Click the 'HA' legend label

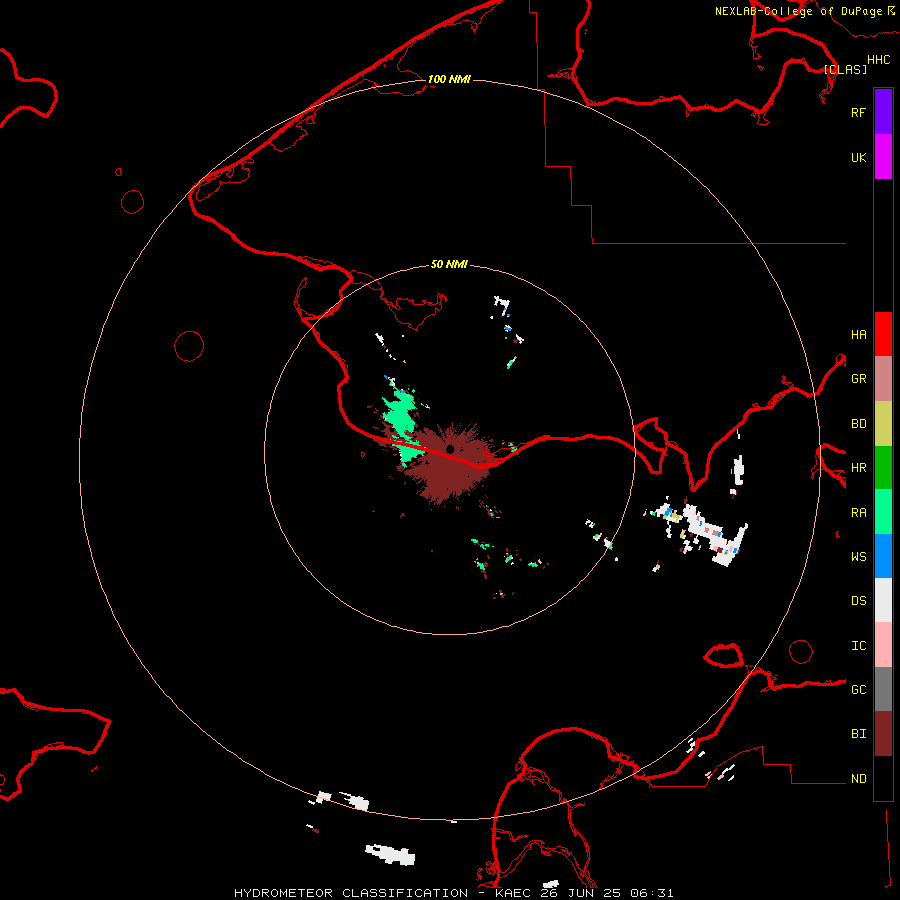point(858,334)
